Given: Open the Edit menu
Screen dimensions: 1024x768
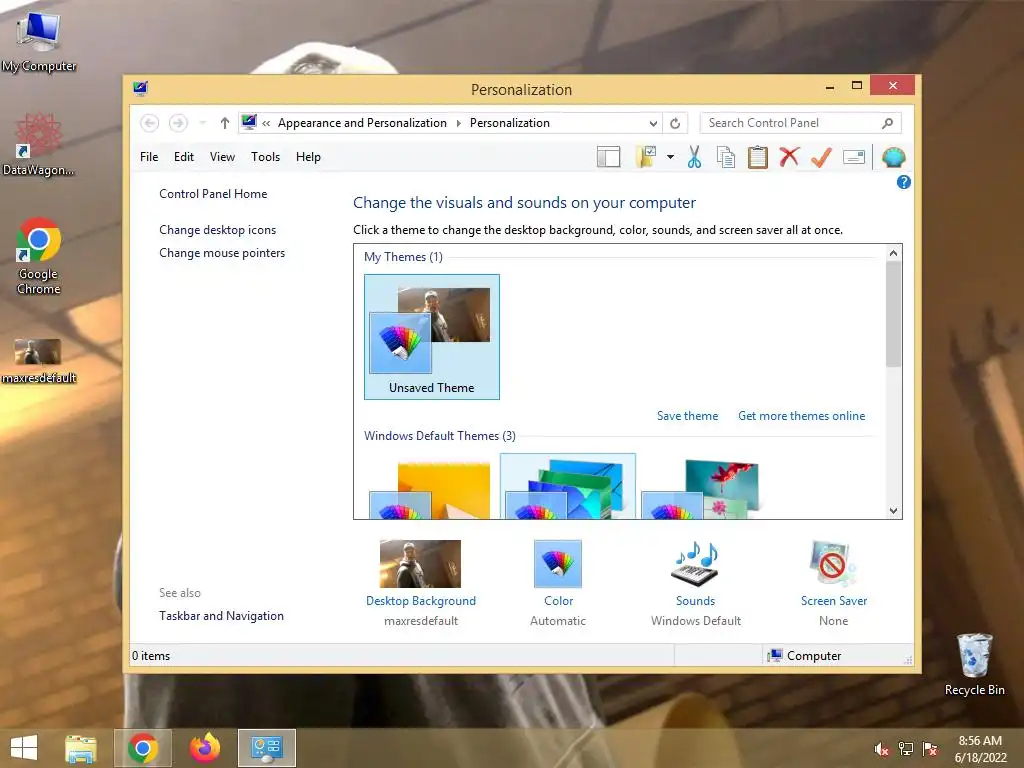Looking at the screenshot, I should tap(184, 157).
